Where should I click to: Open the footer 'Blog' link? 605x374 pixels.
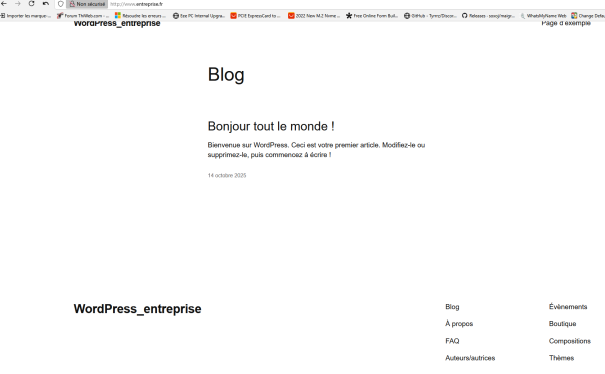click(x=452, y=307)
